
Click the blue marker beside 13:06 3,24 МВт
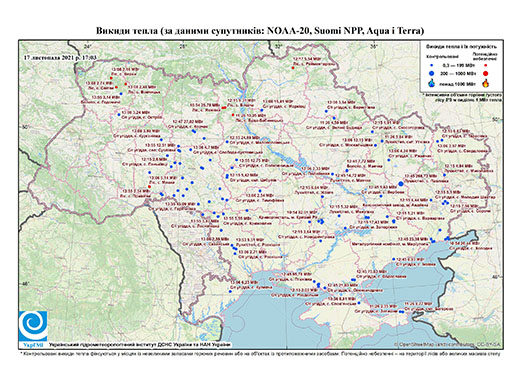(x=119, y=115)
